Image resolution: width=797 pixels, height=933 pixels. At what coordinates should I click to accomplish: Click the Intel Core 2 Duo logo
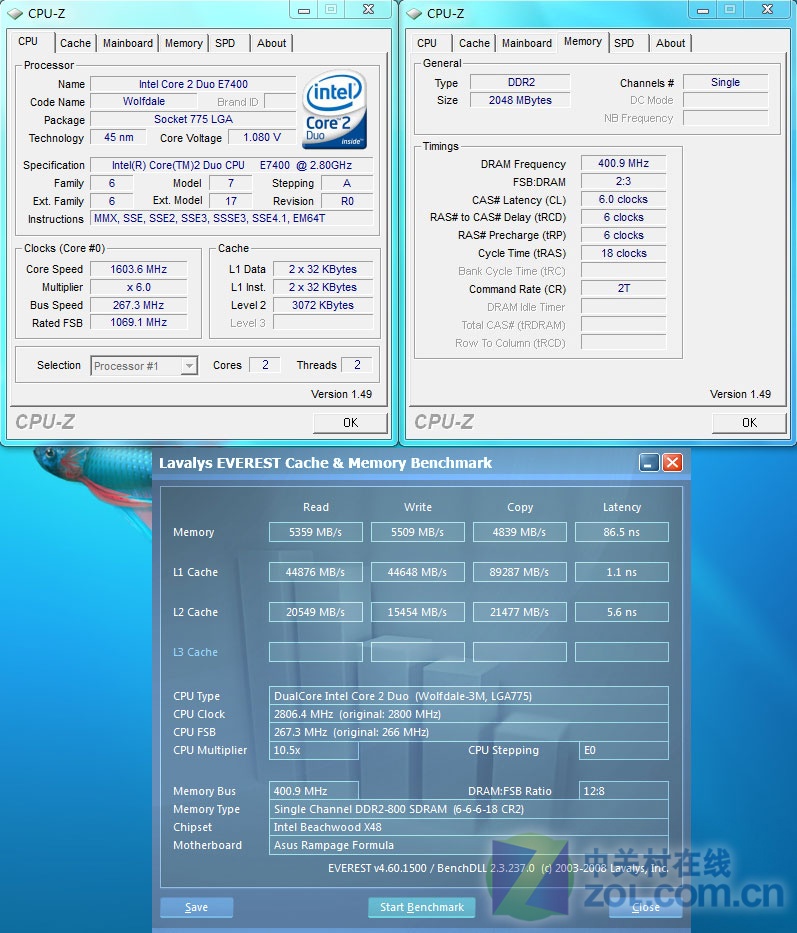click(x=335, y=109)
